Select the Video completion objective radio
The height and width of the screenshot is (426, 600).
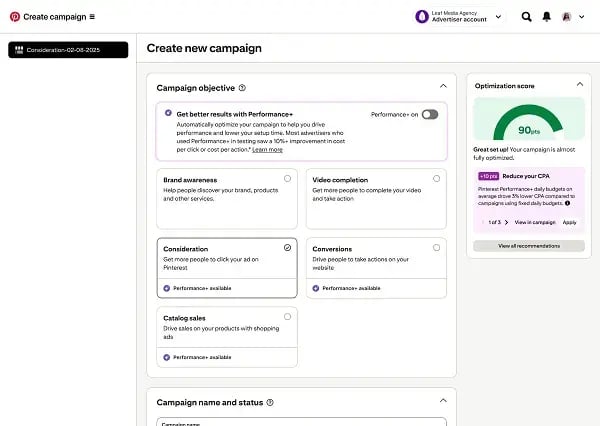click(x=436, y=178)
